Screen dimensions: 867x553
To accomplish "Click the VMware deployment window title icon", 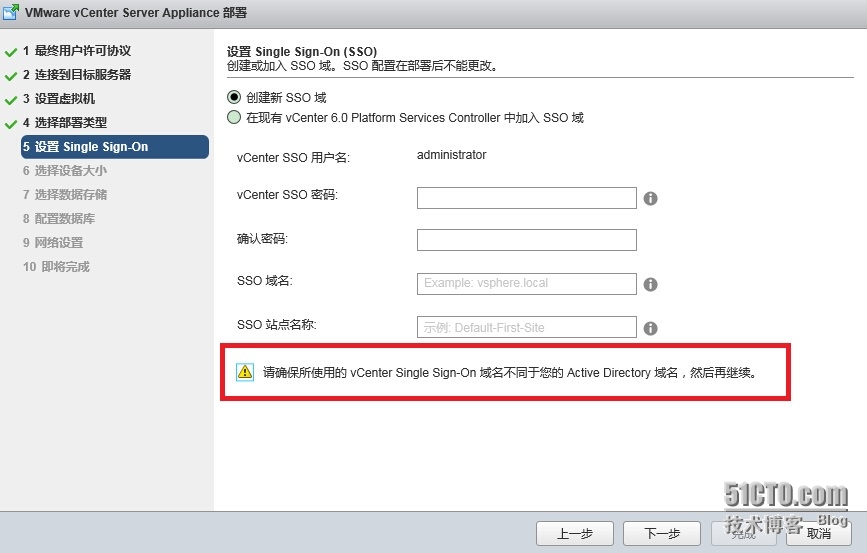I will coord(11,12).
